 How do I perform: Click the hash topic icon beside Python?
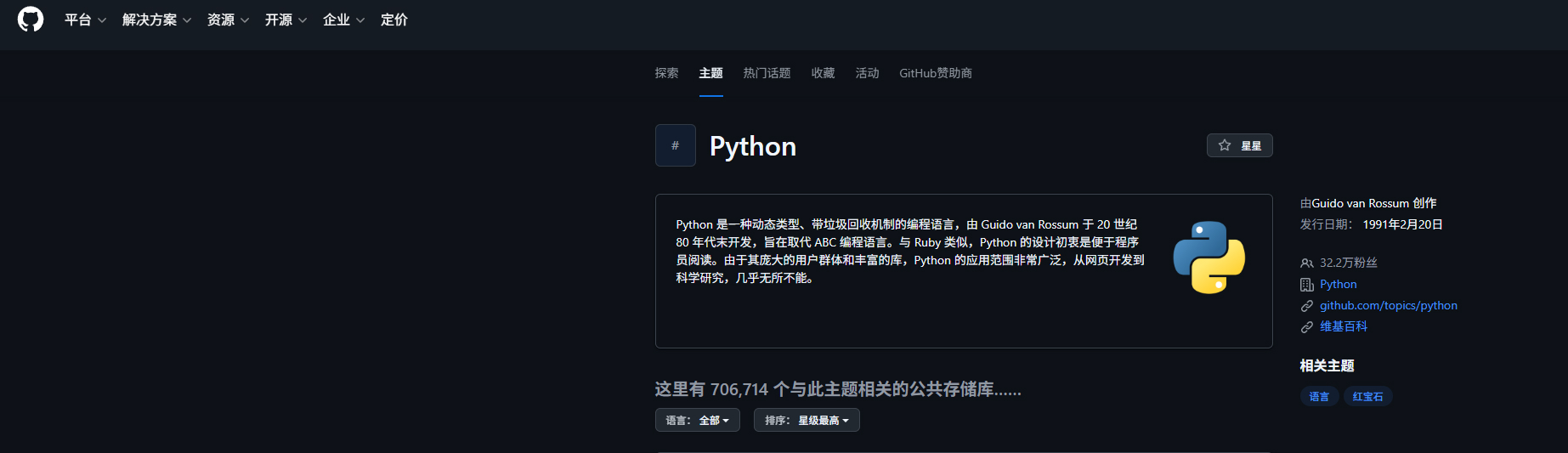tap(676, 145)
